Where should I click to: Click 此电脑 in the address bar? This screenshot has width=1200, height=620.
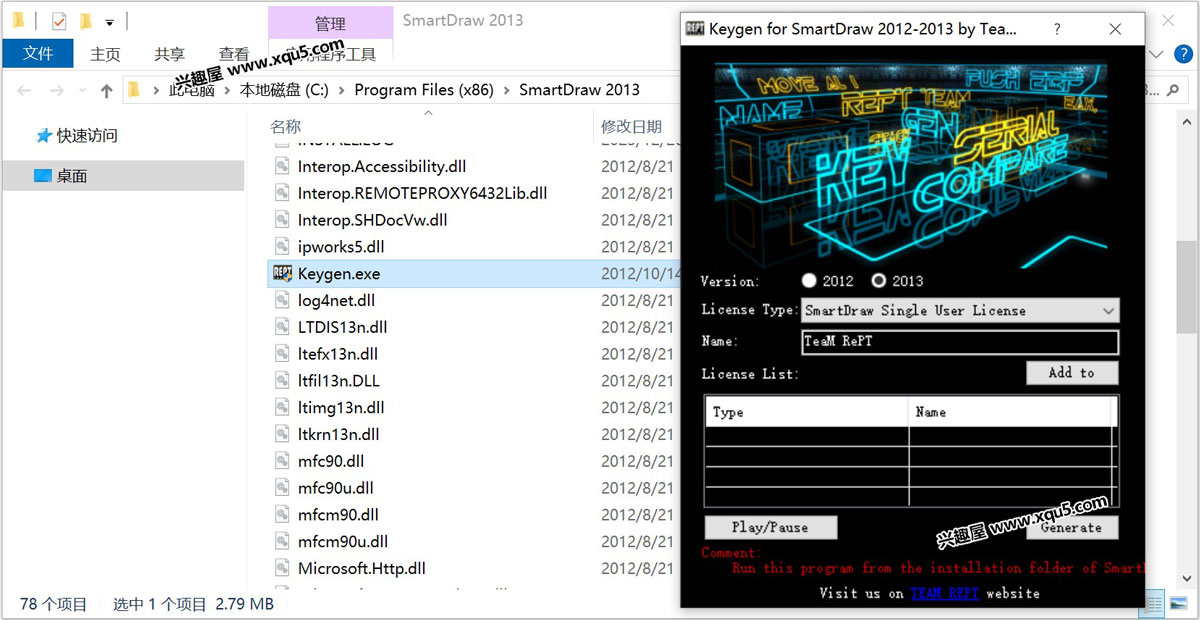coord(191,90)
